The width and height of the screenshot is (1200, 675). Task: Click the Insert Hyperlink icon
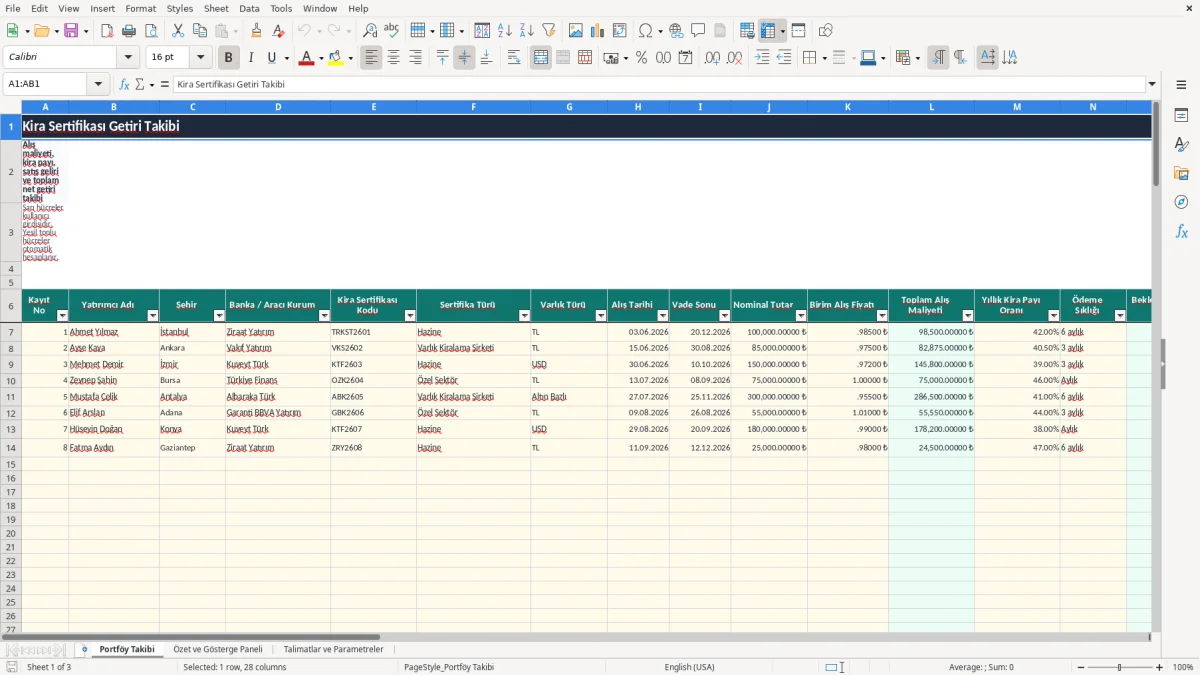click(677, 31)
